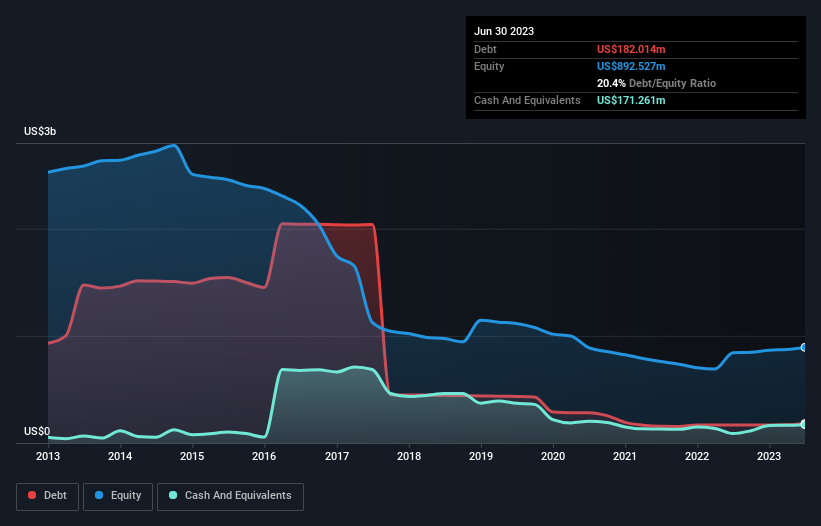Image resolution: width=821 pixels, height=526 pixels.
Task: Click the Debt row label in tooltip
Action: pos(485,49)
